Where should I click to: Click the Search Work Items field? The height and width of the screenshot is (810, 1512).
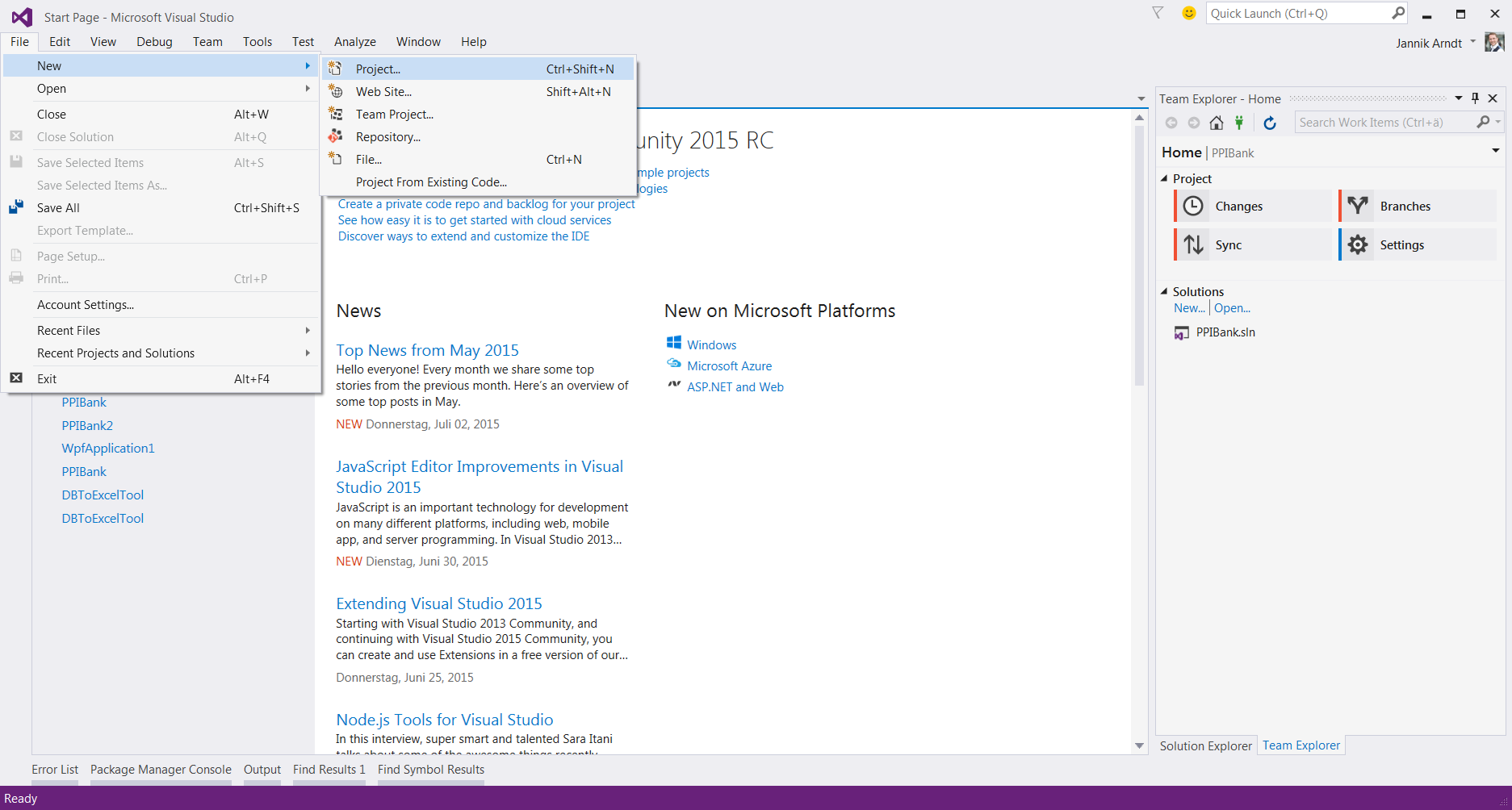click(x=1384, y=122)
